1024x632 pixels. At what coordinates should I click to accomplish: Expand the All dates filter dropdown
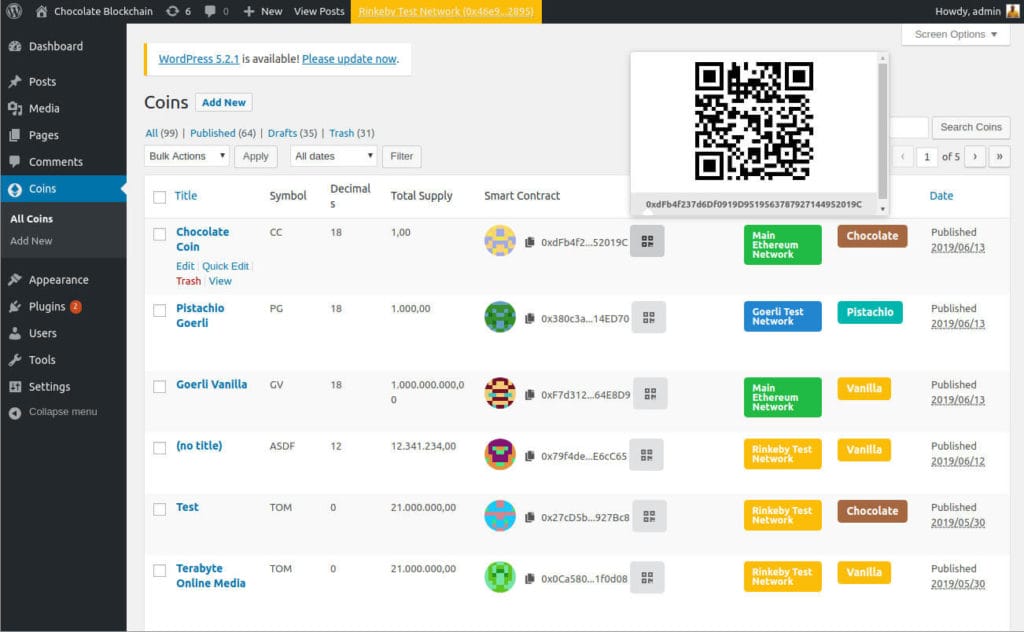334,156
